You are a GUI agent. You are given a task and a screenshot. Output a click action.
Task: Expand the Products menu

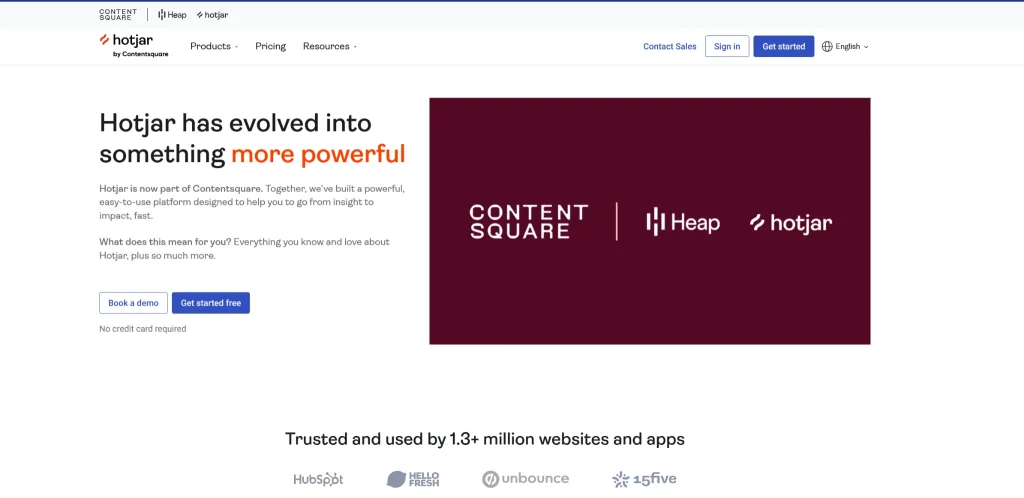pos(214,46)
